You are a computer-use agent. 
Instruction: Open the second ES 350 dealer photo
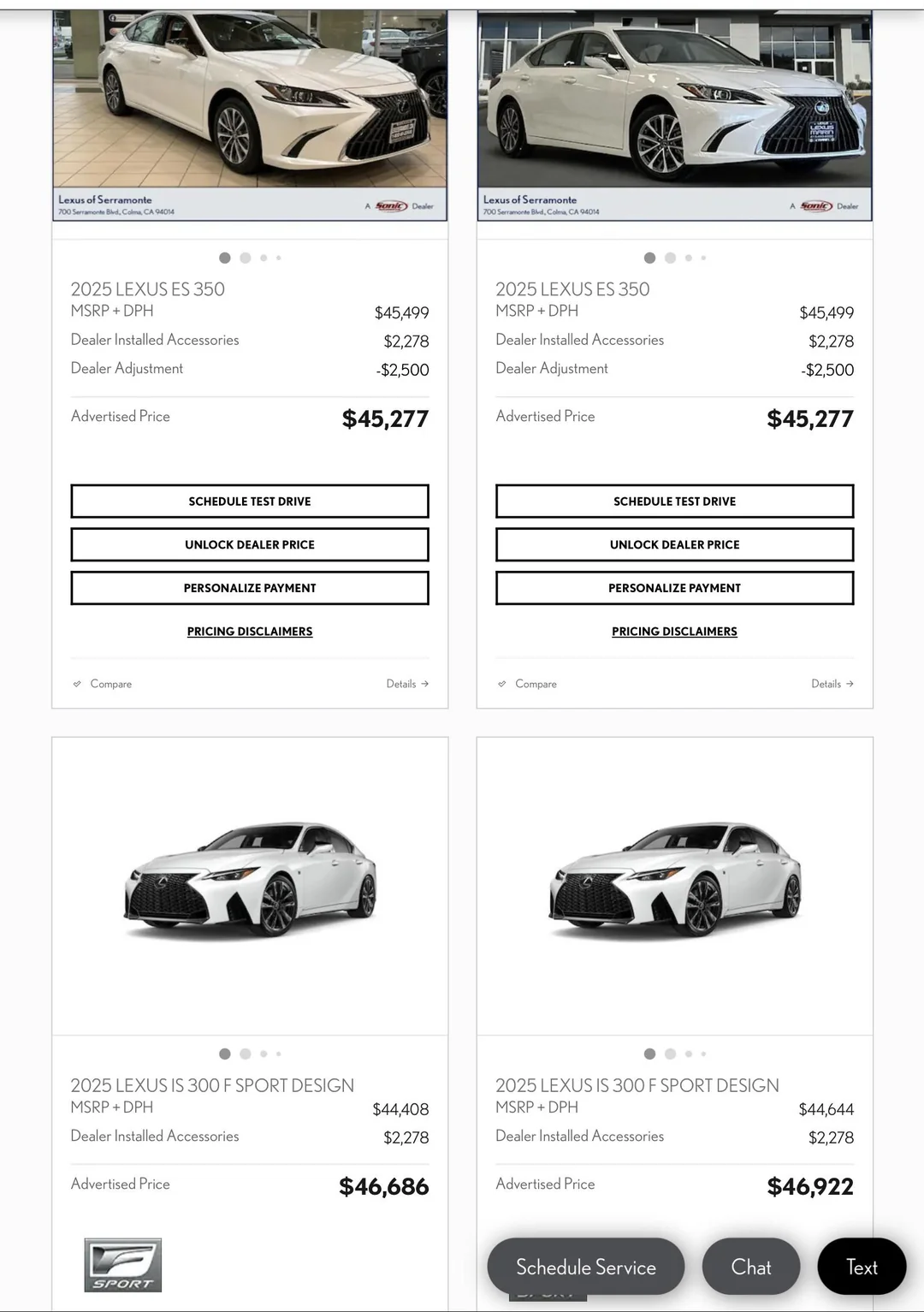click(x=675, y=116)
